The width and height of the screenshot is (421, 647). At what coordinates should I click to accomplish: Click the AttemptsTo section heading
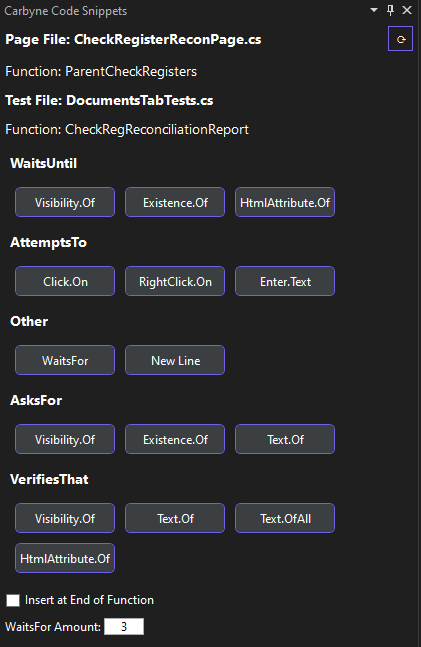[x=48, y=242]
